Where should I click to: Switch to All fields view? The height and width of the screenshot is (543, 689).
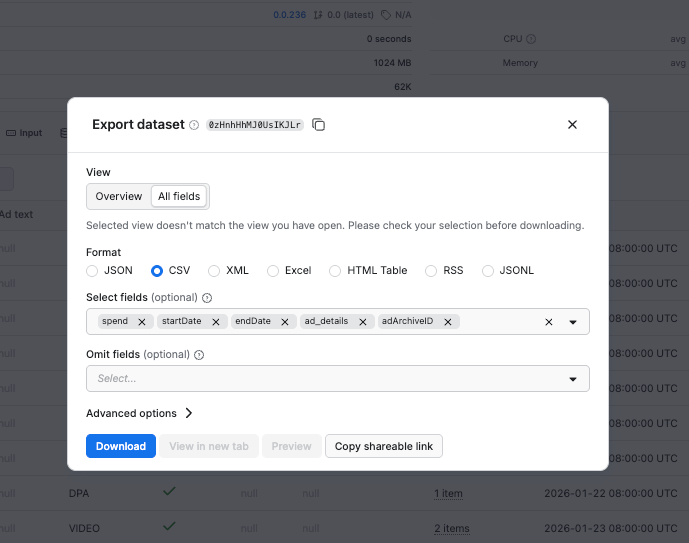click(179, 196)
